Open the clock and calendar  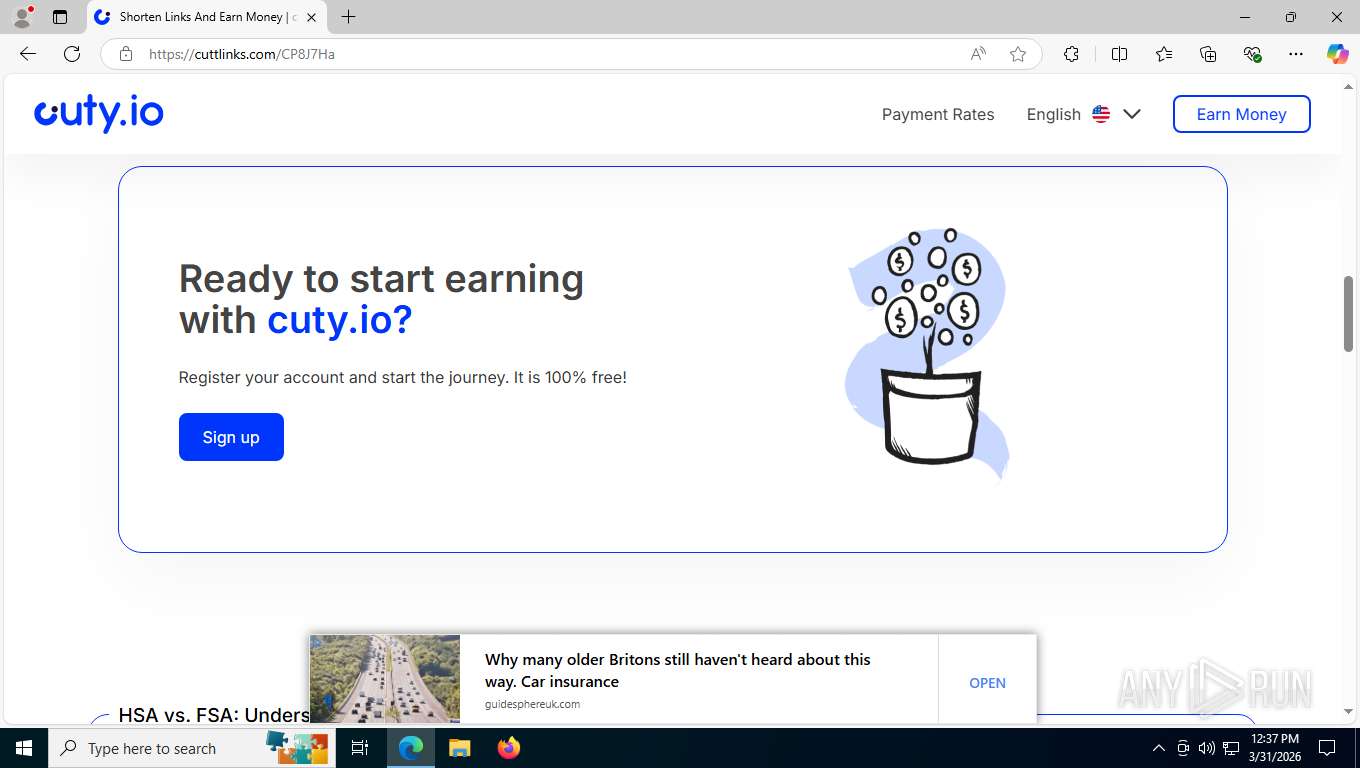coord(1275,748)
